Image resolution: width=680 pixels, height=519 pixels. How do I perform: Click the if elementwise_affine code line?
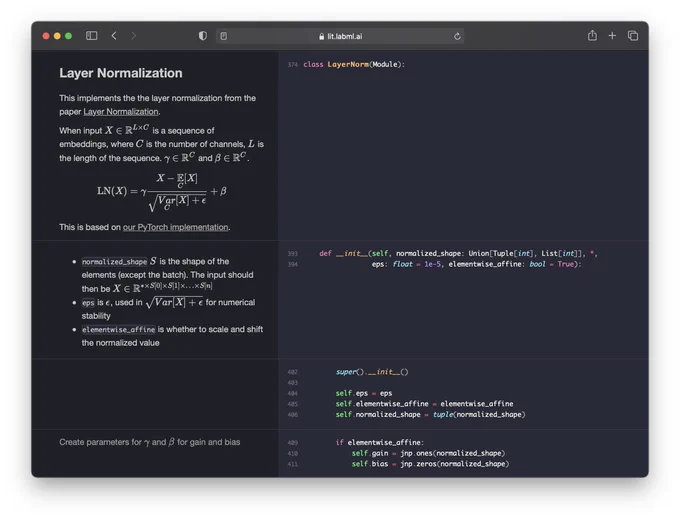pyautogui.click(x=379, y=442)
